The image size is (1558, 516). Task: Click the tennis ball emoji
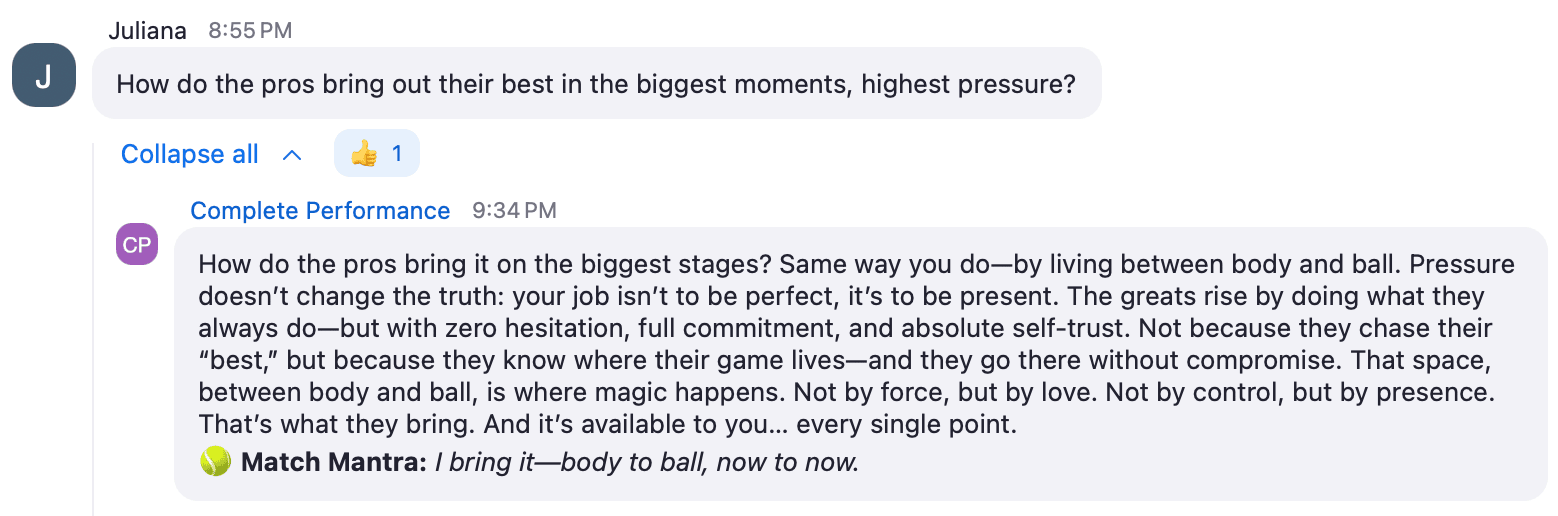click(215, 461)
